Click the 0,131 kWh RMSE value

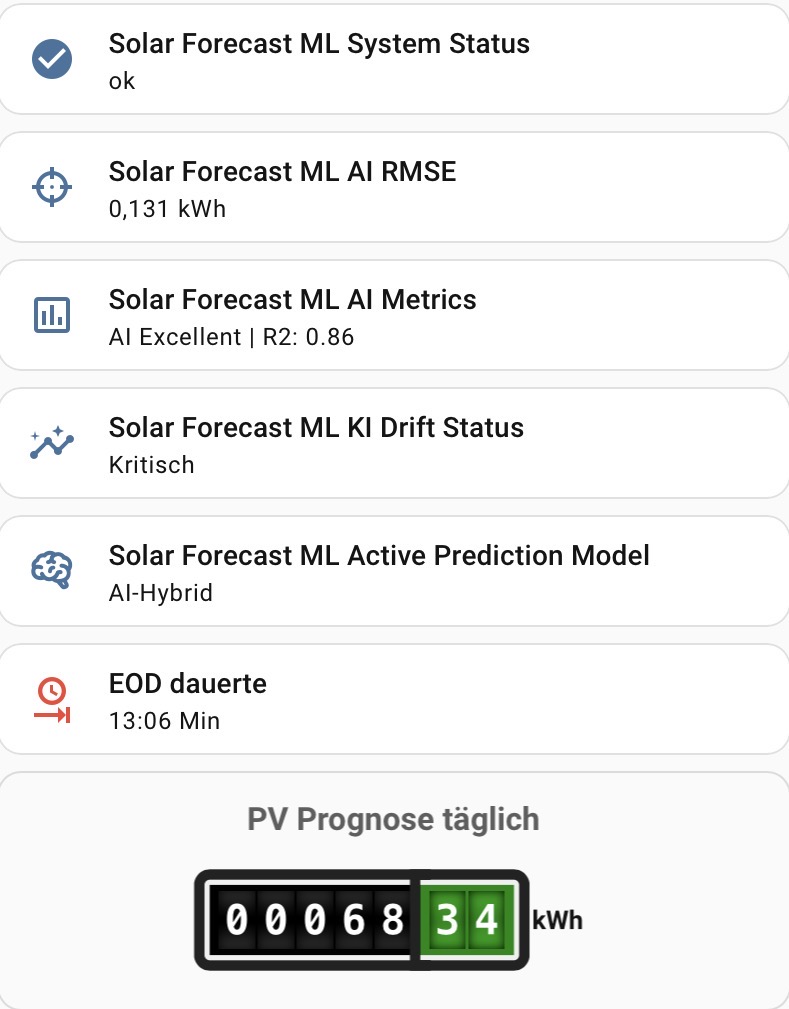[167, 209]
